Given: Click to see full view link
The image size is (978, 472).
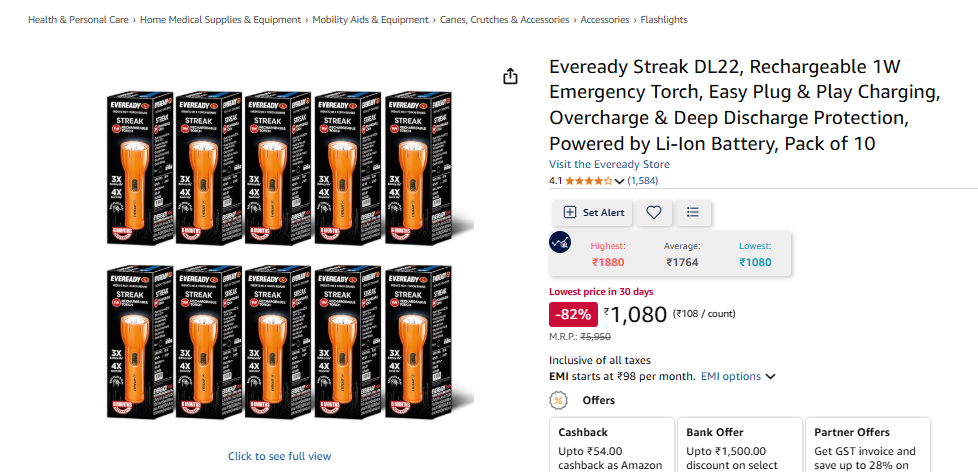Looking at the screenshot, I should click(x=279, y=456).
